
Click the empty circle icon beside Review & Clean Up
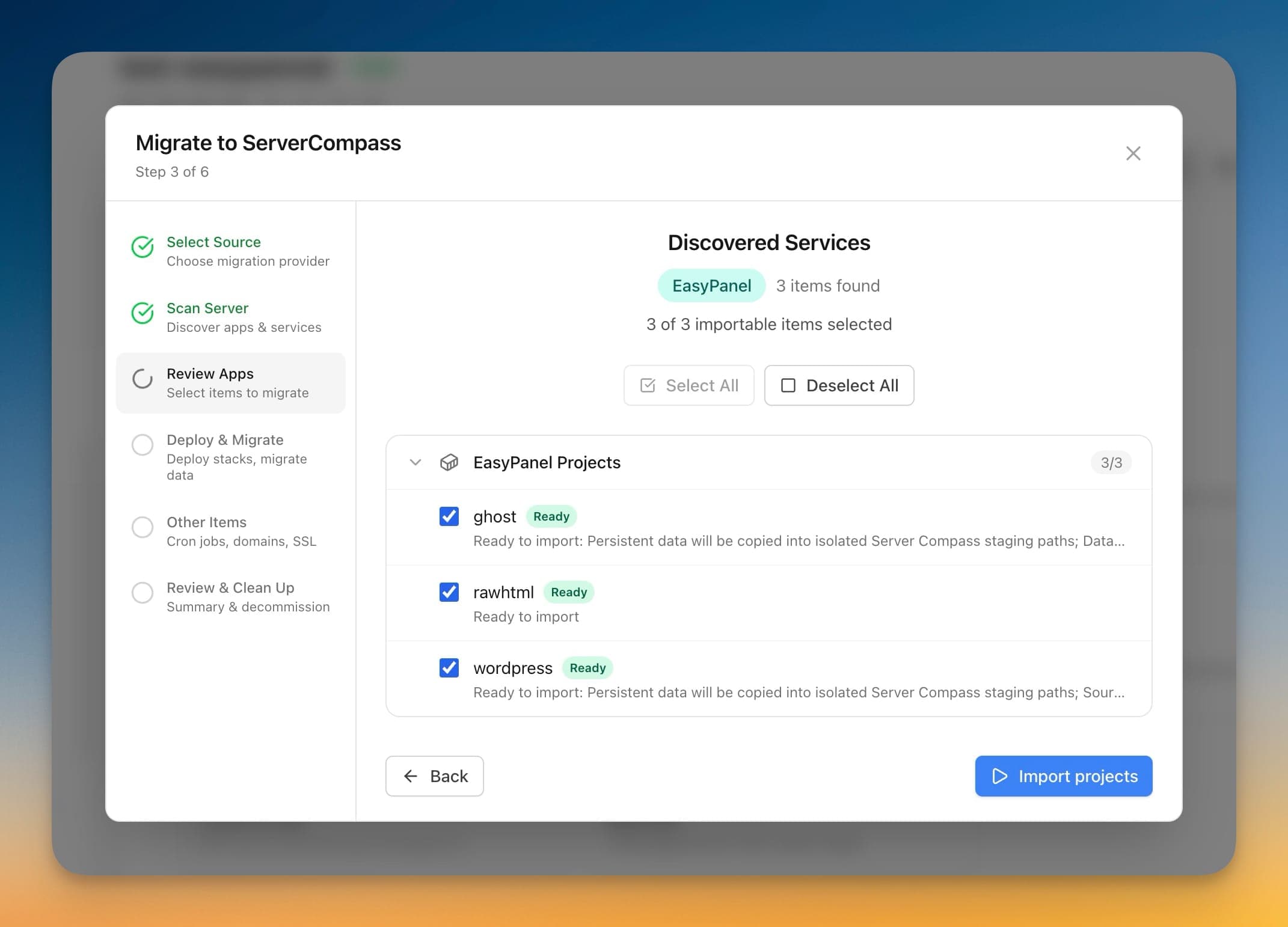click(x=143, y=593)
